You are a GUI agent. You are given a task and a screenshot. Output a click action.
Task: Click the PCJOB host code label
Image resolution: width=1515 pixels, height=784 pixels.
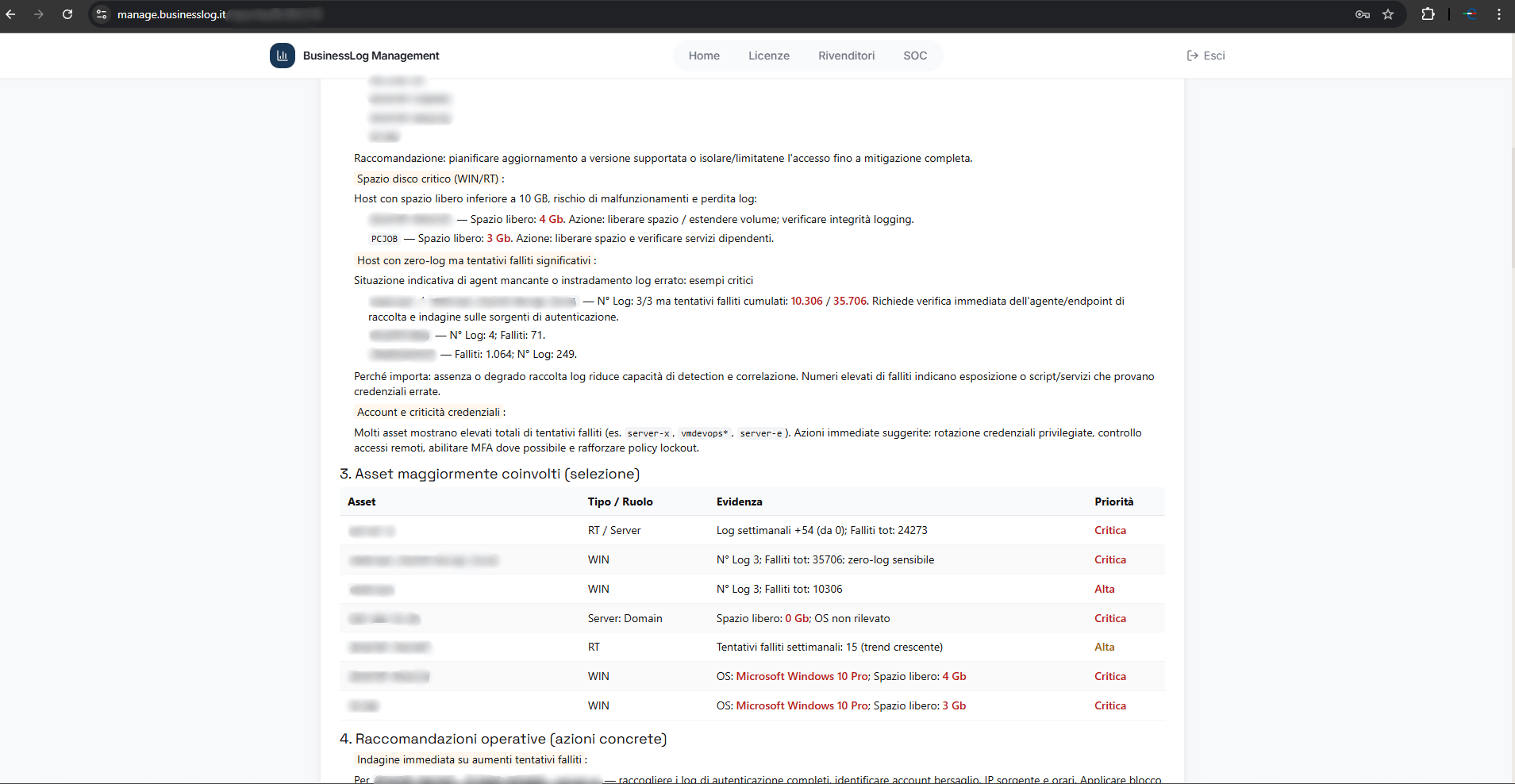pos(385,238)
